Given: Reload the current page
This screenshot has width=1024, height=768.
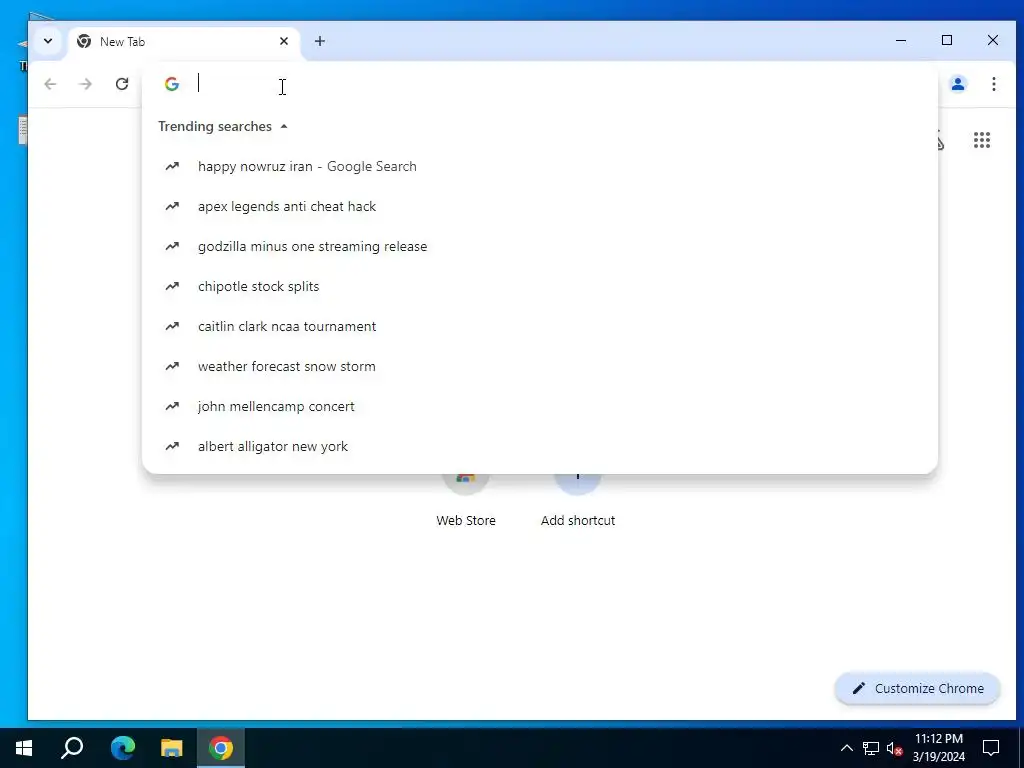Looking at the screenshot, I should click(x=121, y=84).
